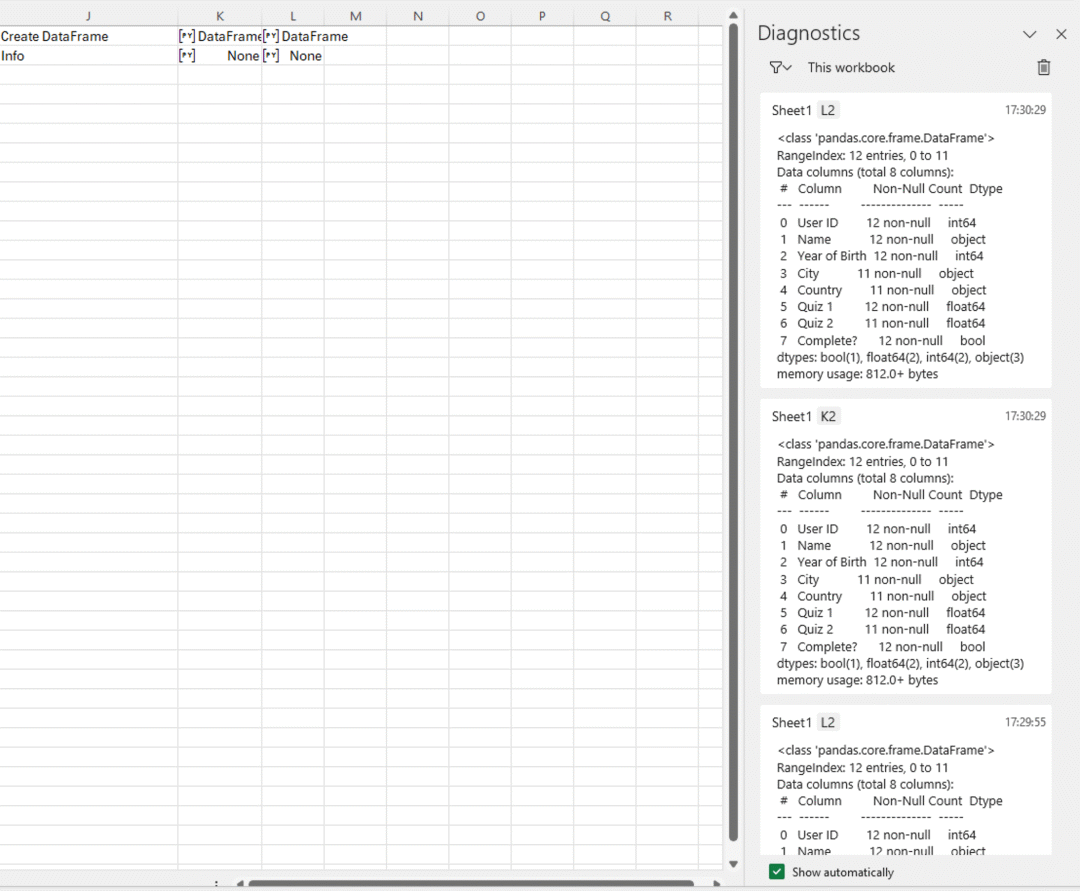
Task: Click the vertical scrollbar thumb
Action: (x=734, y=432)
